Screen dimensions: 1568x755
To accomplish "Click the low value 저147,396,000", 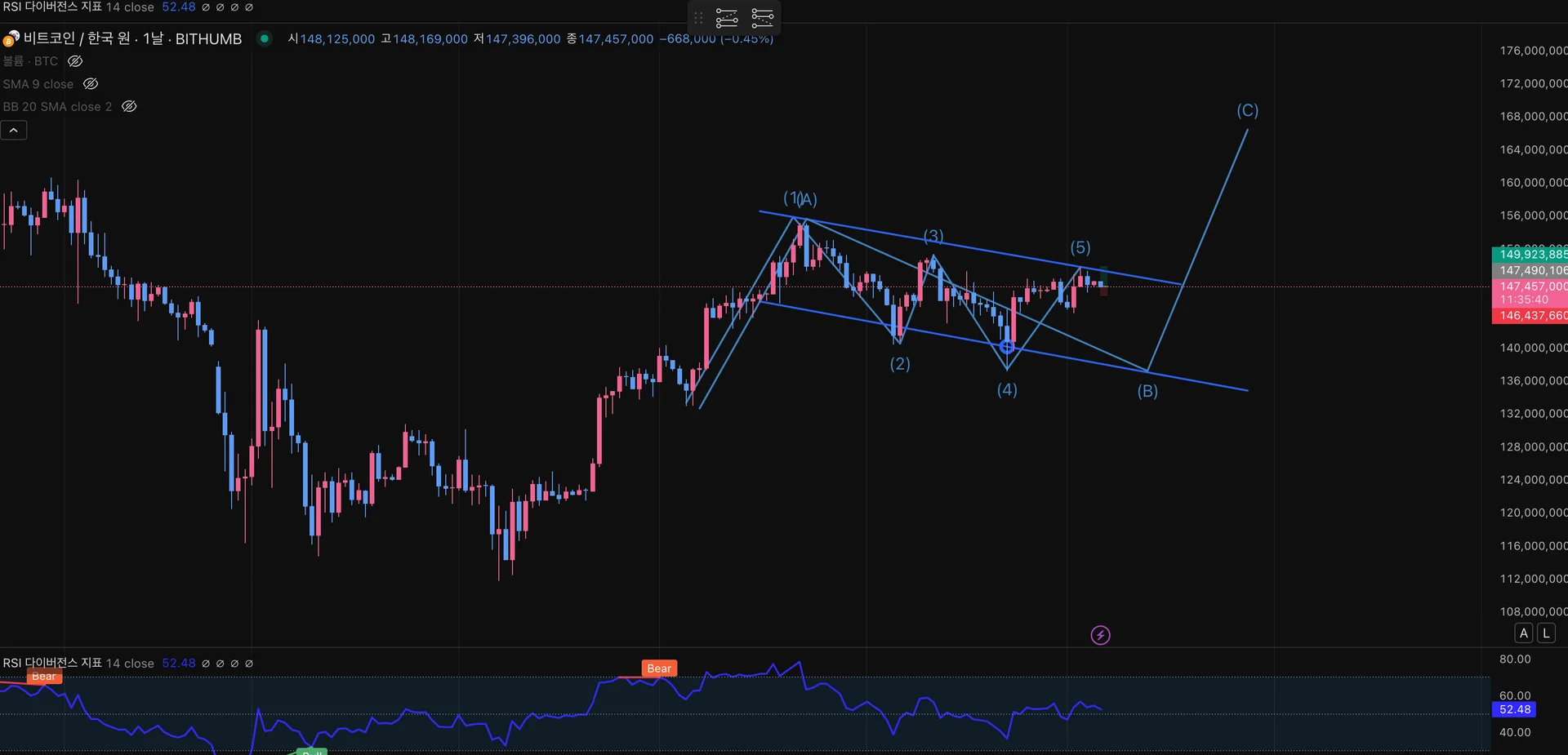I will pos(517,39).
